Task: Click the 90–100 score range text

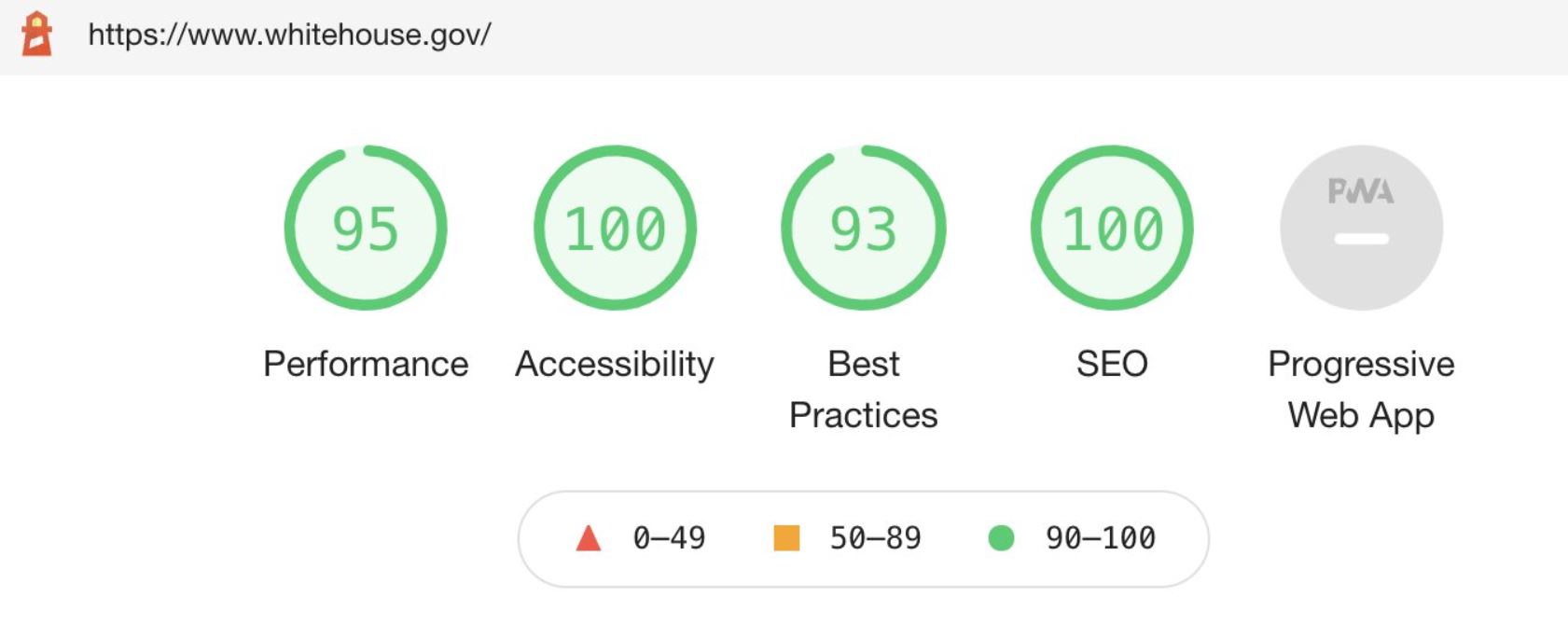Action: point(1101,538)
